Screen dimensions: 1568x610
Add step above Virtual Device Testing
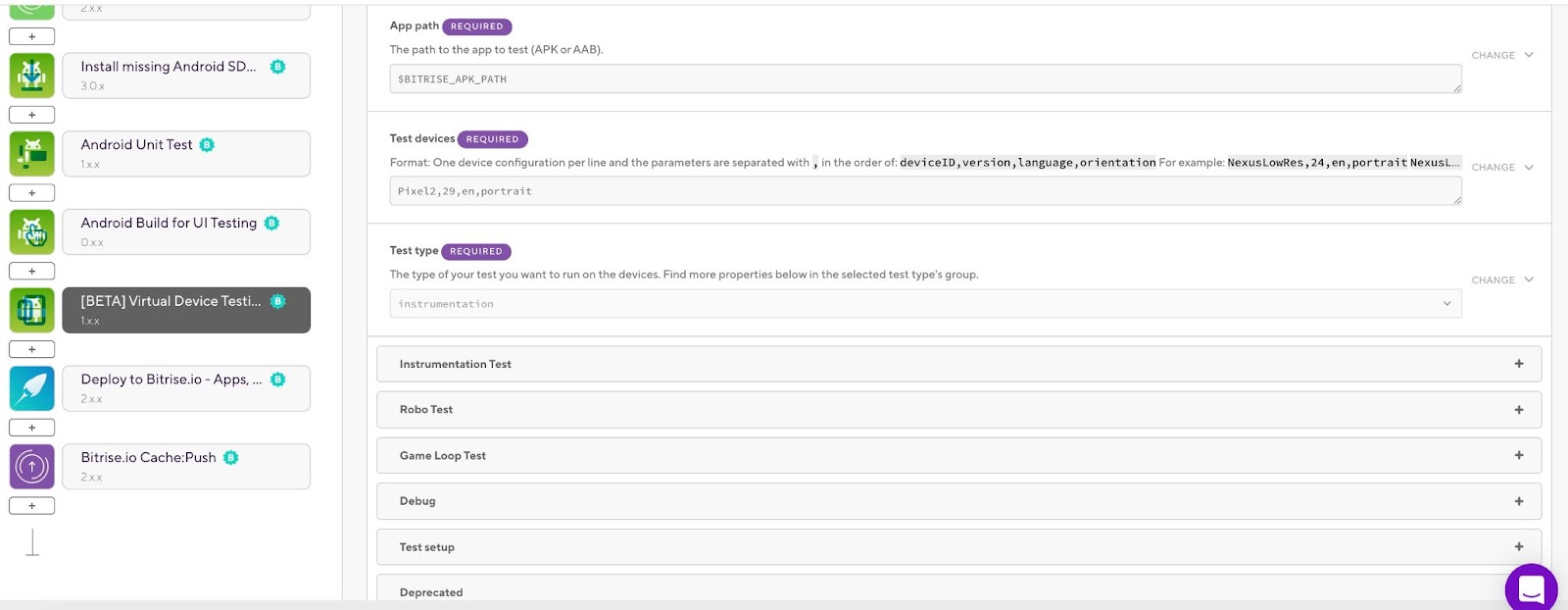pyautogui.click(x=32, y=272)
